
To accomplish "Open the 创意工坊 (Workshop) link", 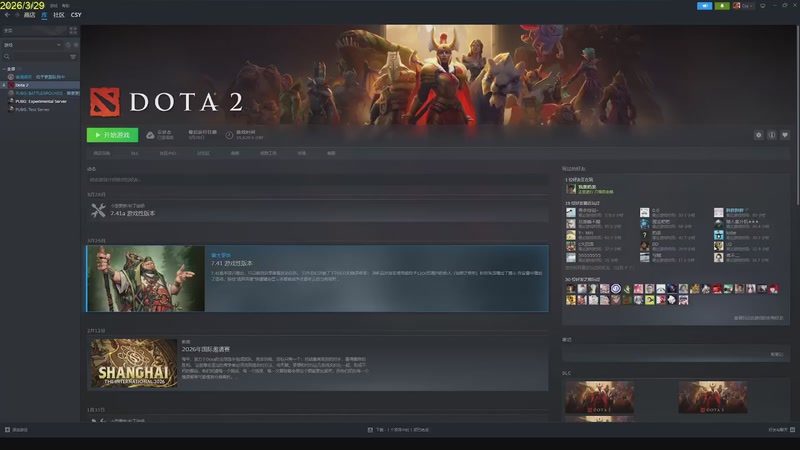I will coord(268,153).
